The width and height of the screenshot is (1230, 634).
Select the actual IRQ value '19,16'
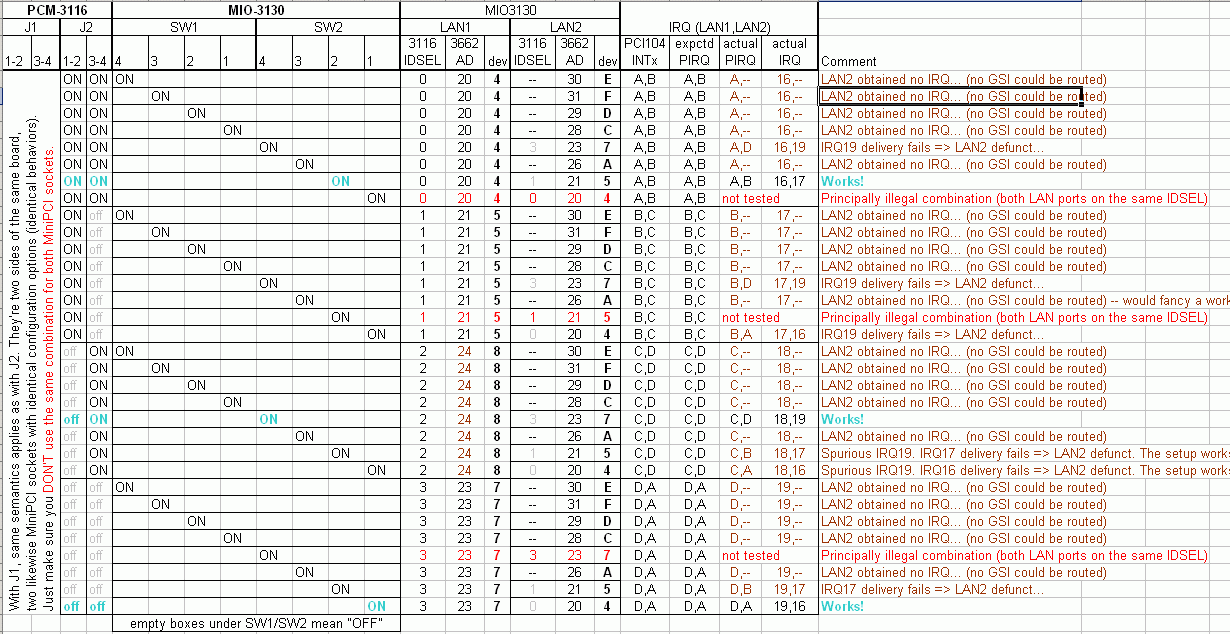(790, 606)
